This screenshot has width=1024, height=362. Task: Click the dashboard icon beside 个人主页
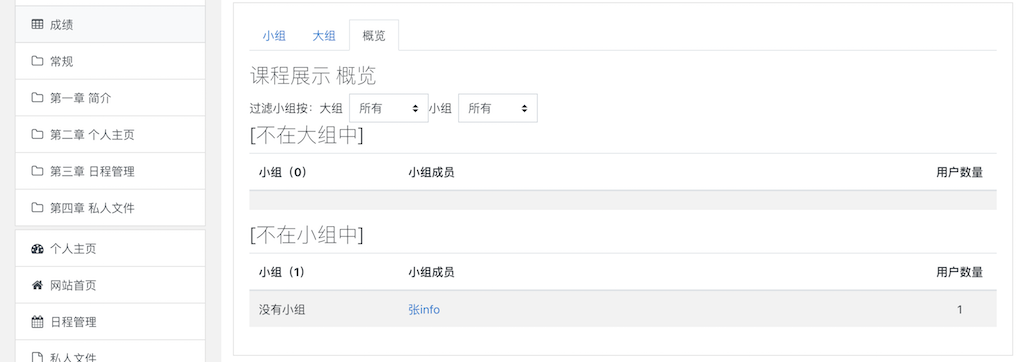pyautogui.click(x=37, y=249)
